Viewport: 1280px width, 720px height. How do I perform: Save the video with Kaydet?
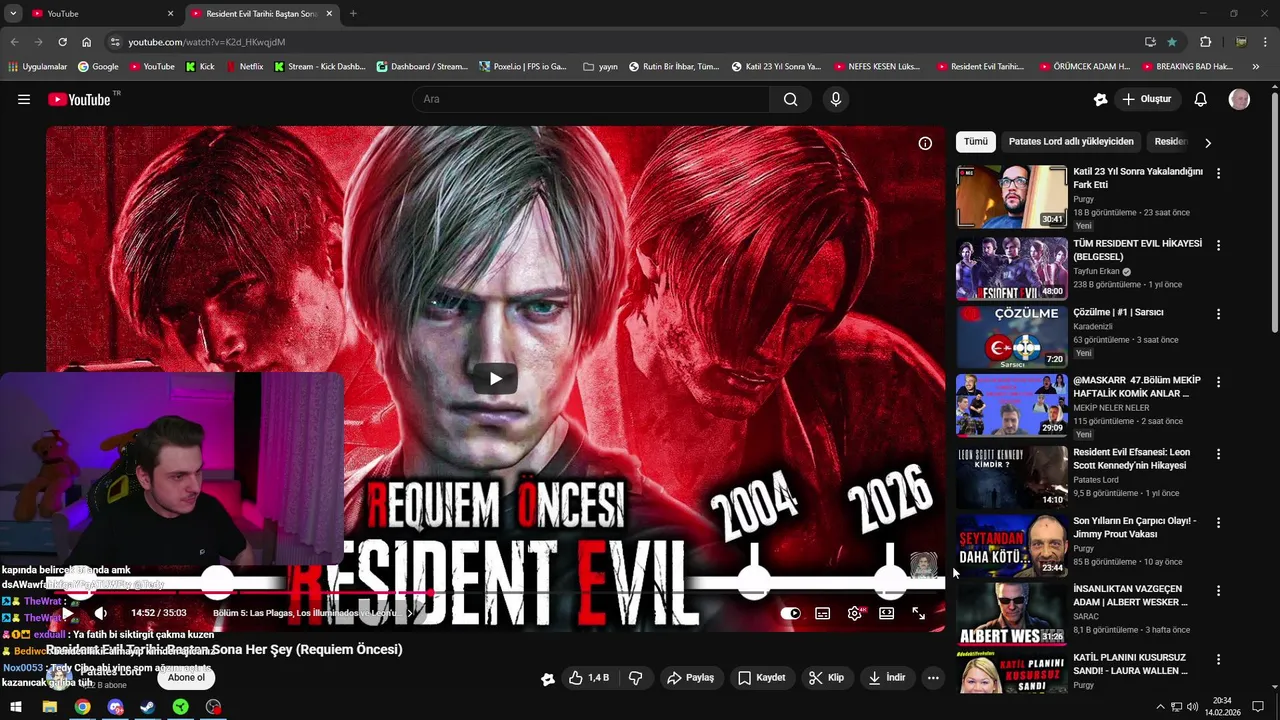point(761,678)
